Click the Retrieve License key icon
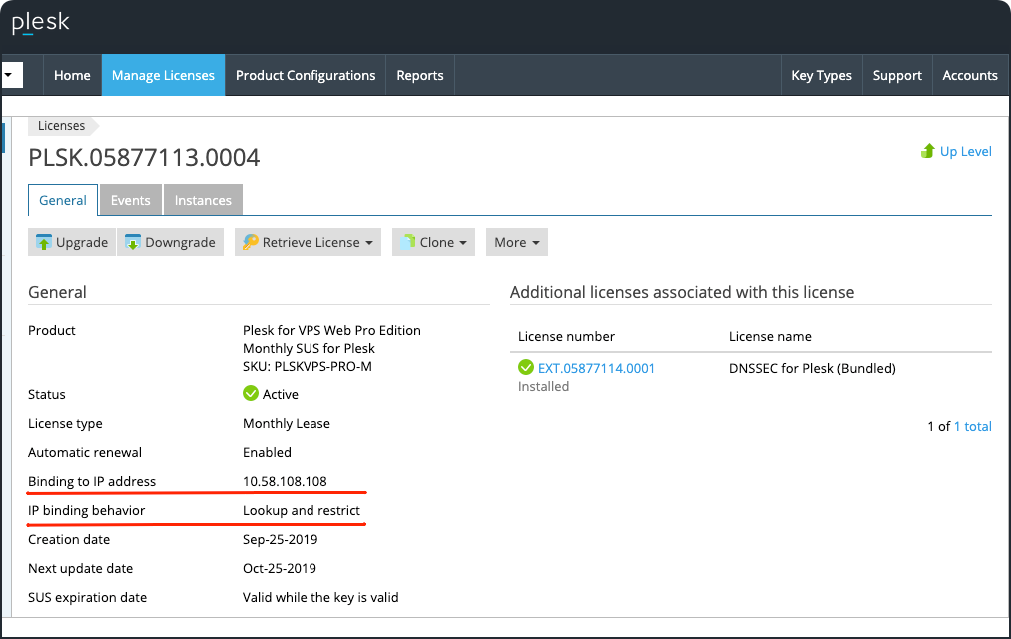1011x639 pixels. click(x=250, y=243)
